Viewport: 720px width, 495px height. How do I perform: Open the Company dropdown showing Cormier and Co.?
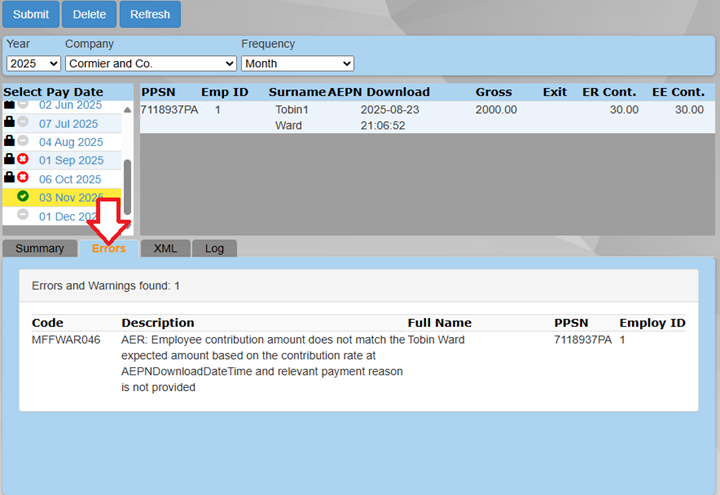pos(149,63)
